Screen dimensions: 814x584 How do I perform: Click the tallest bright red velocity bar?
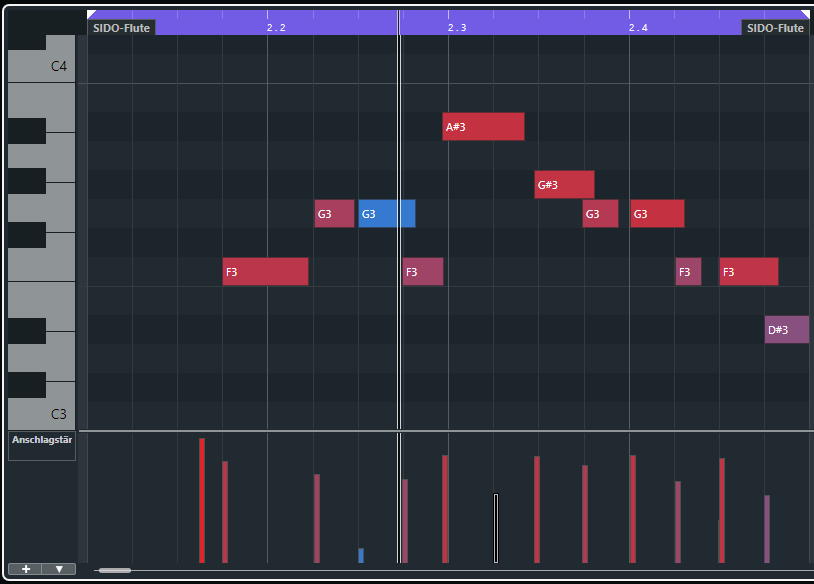202,500
